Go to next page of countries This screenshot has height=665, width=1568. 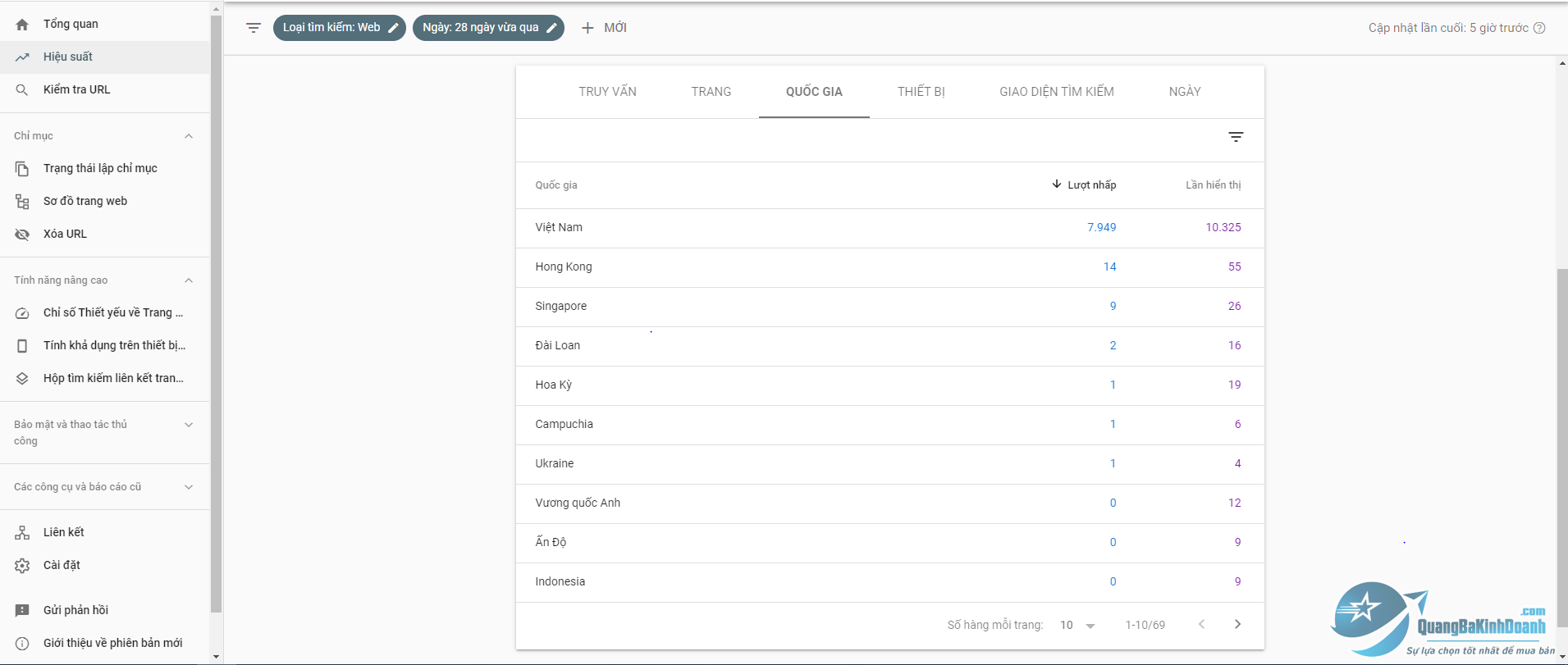tap(1237, 624)
